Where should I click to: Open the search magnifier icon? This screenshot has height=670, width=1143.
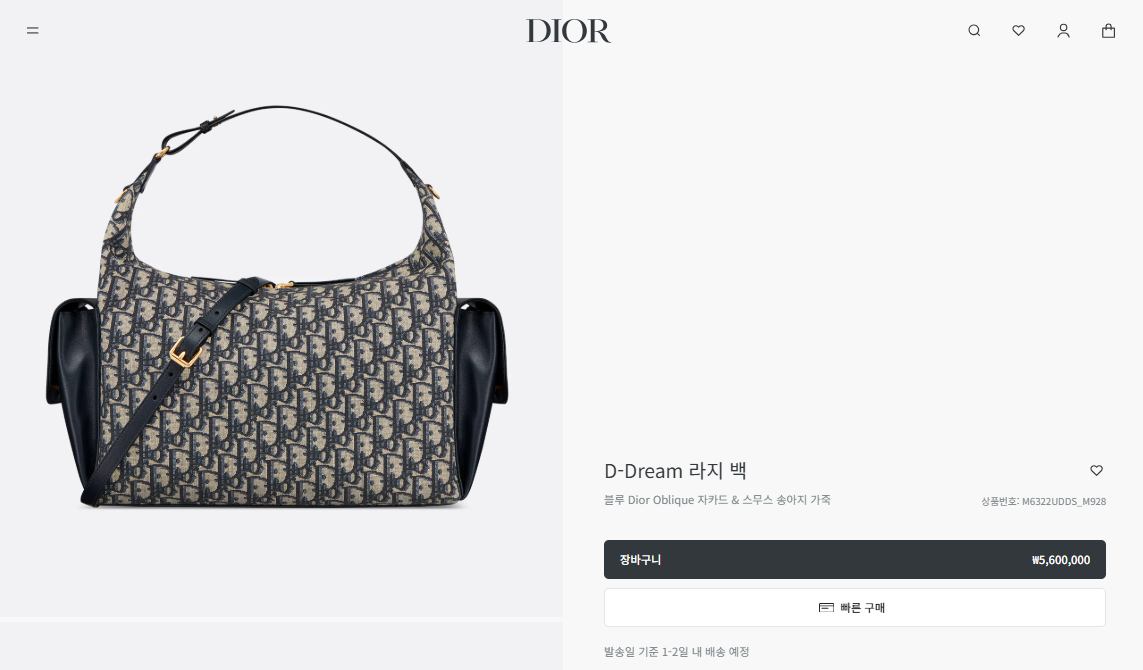point(974,31)
